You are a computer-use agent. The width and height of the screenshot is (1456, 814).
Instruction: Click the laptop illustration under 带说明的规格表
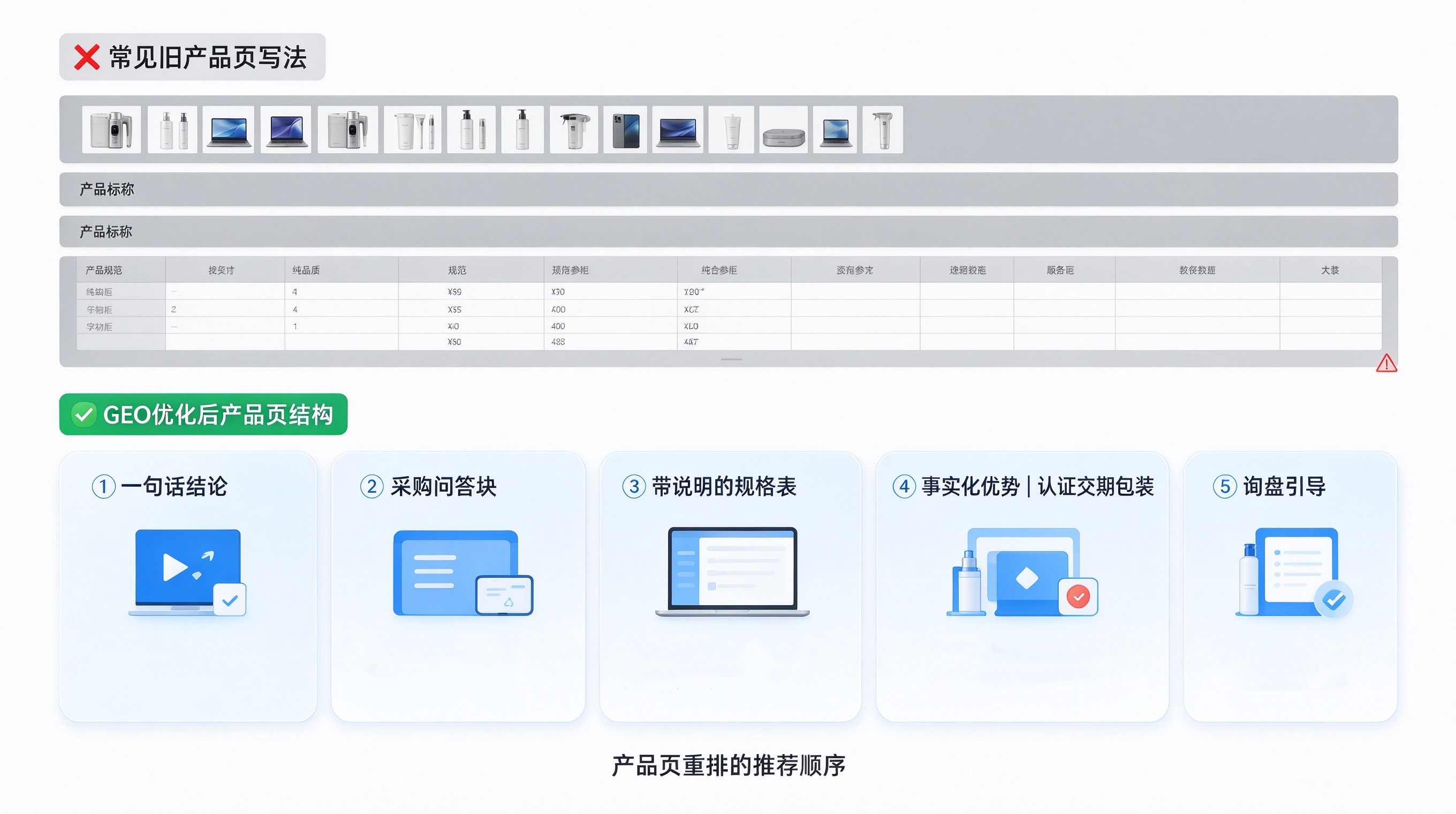click(x=732, y=571)
